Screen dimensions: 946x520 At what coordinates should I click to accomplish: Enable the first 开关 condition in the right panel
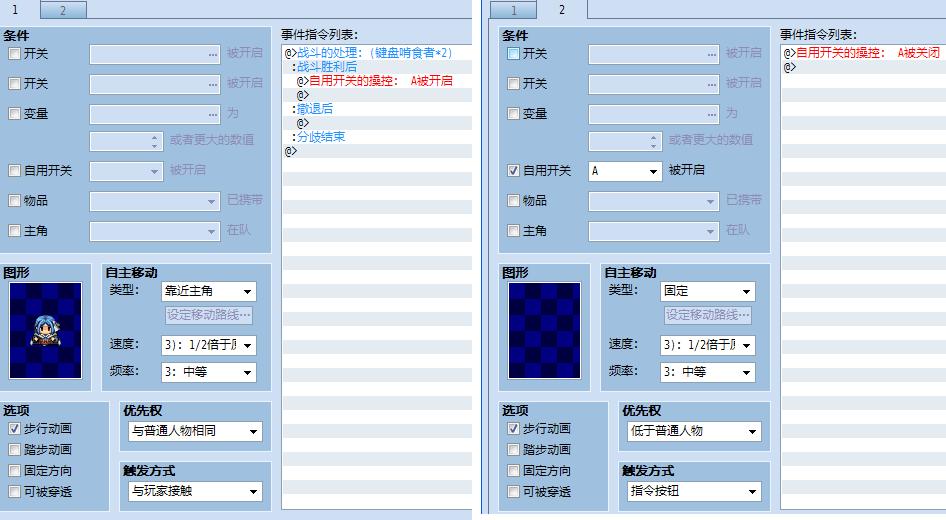point(513,54)
